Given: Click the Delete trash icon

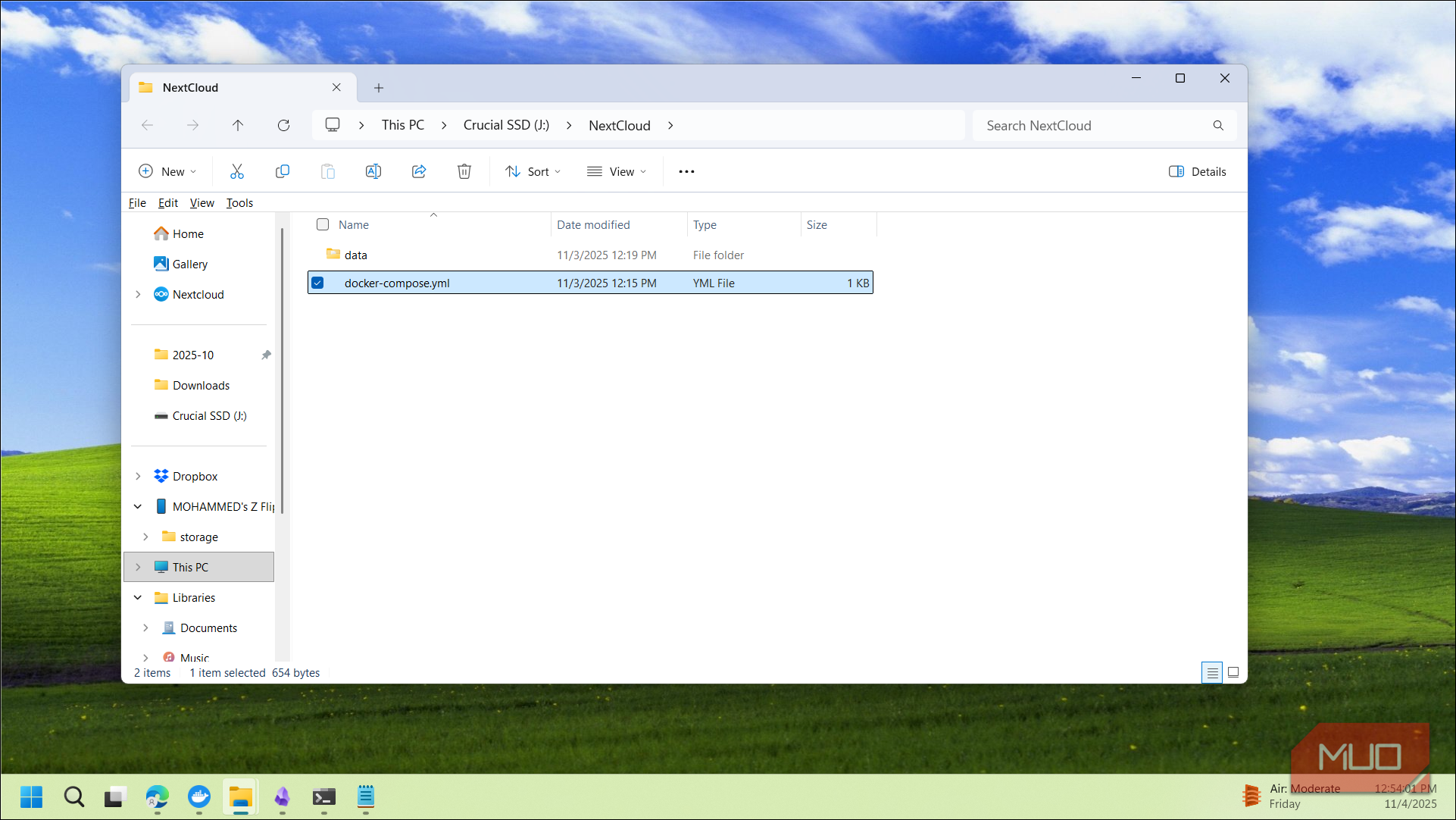Looking at the screenshot, I should (464, 172).
